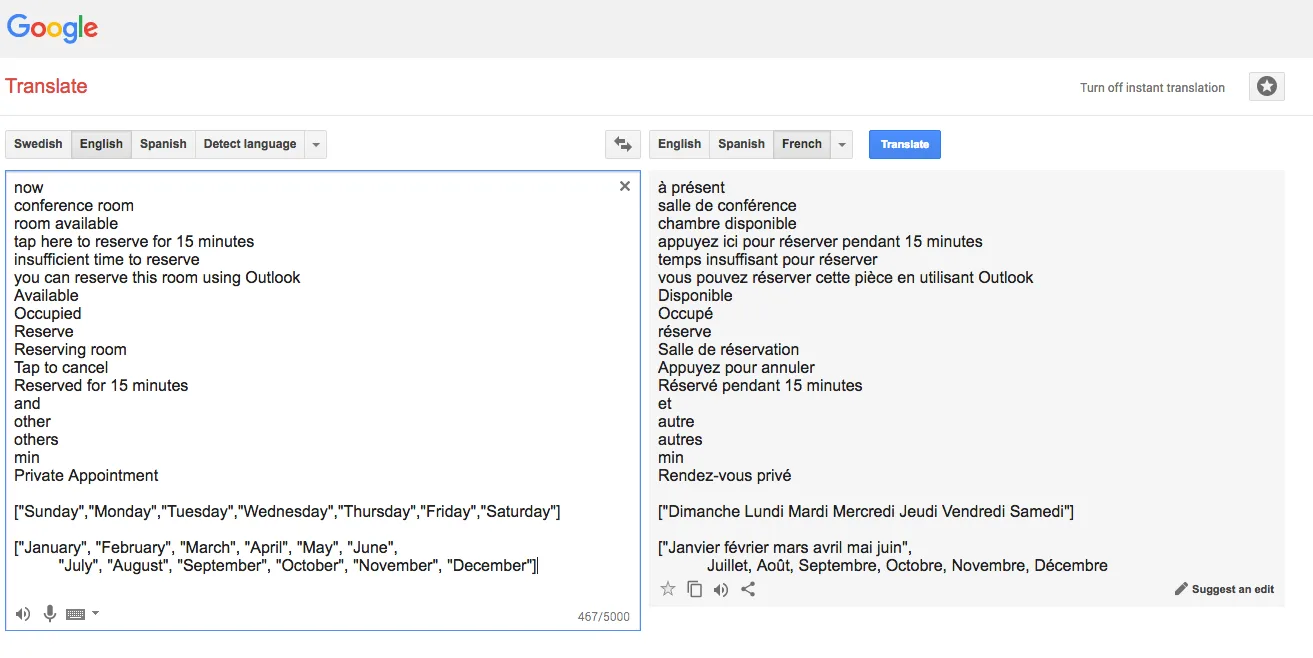Select English as source language
This screenshot has width=1313, height=658.
tap(101, 144)
